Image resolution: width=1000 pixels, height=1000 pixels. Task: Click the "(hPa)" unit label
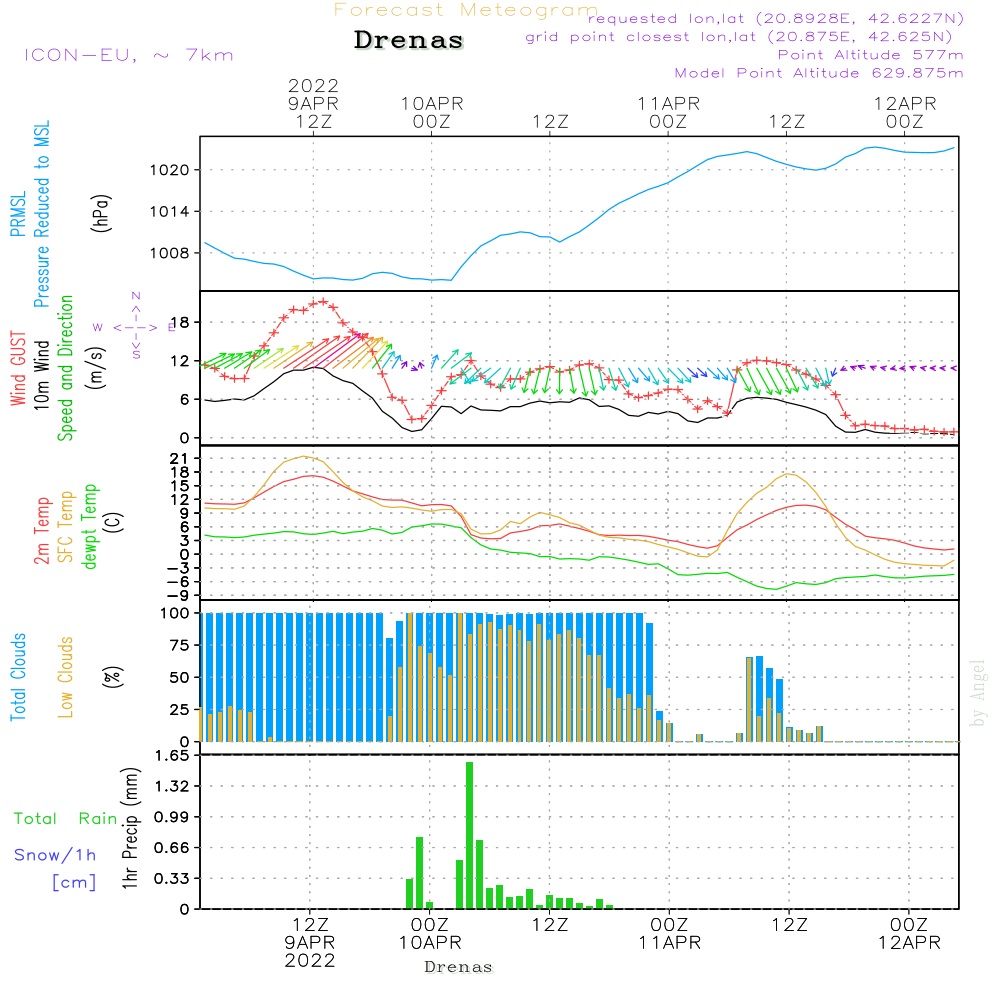(x=101, y=213)
